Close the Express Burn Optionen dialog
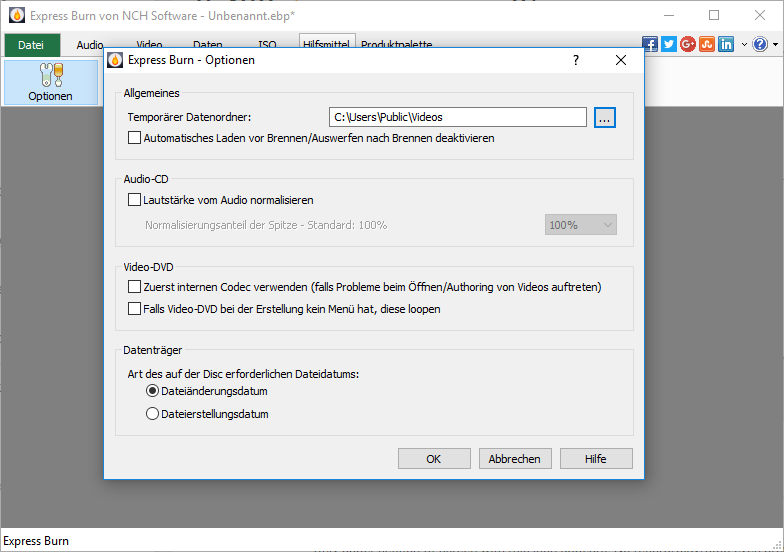 [x=620, y=60]
